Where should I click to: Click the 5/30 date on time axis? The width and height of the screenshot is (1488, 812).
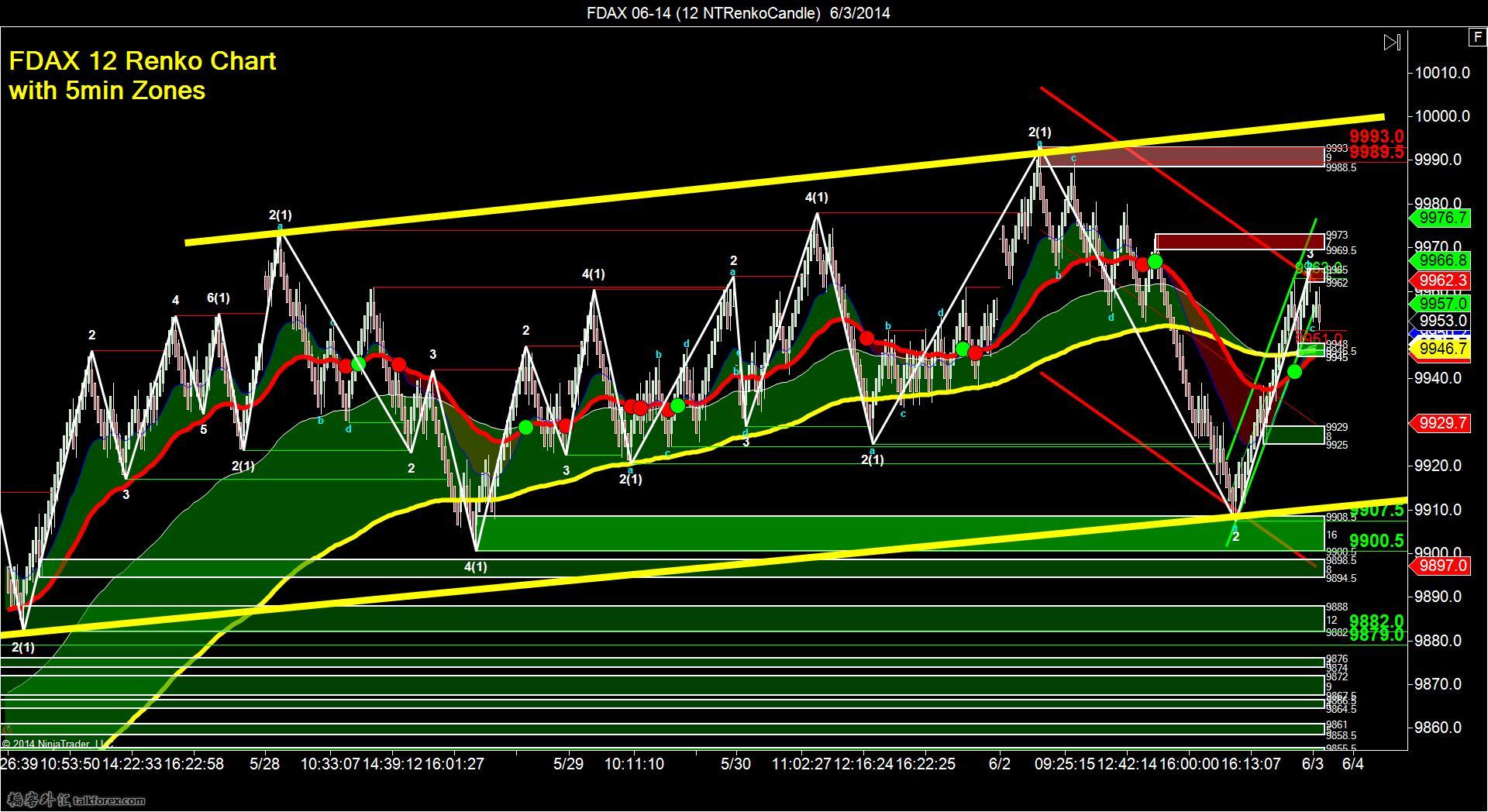point(735,763)
